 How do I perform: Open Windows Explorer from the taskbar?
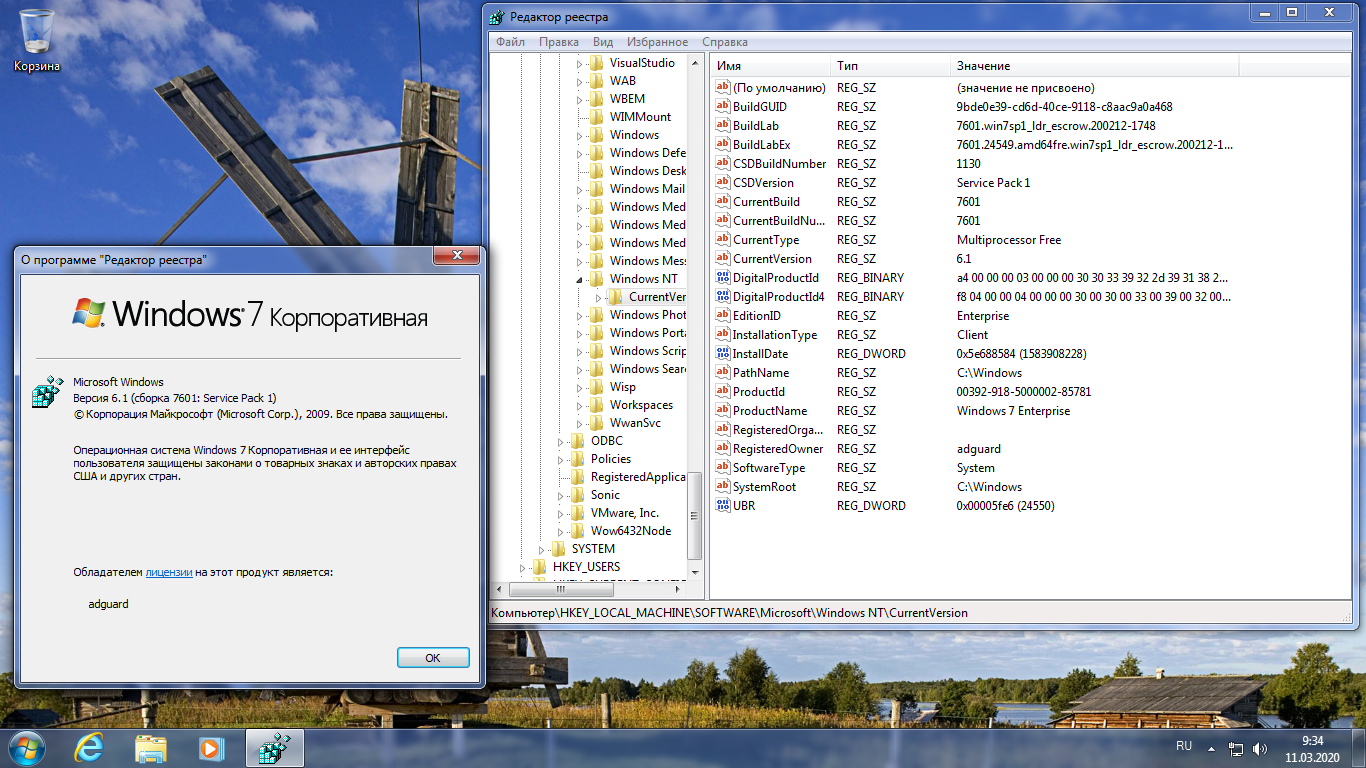(x=151, y=748)
